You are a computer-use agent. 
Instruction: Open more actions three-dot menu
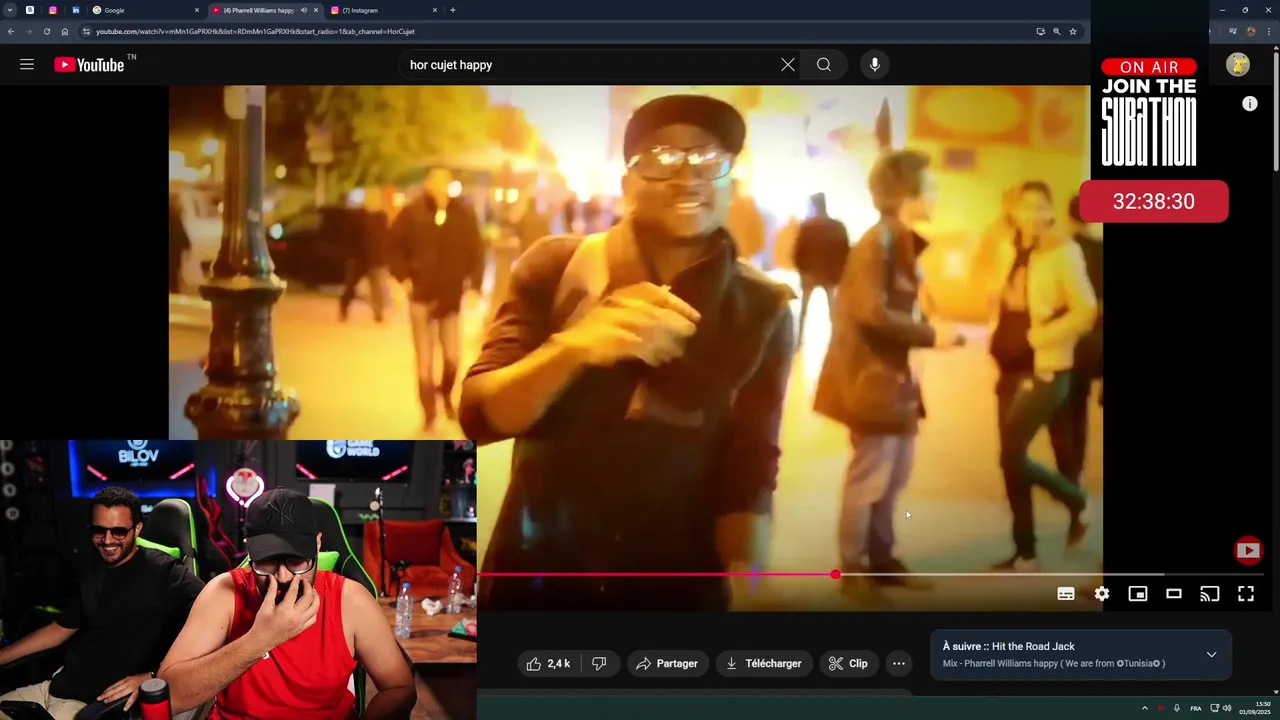(899, 664)
